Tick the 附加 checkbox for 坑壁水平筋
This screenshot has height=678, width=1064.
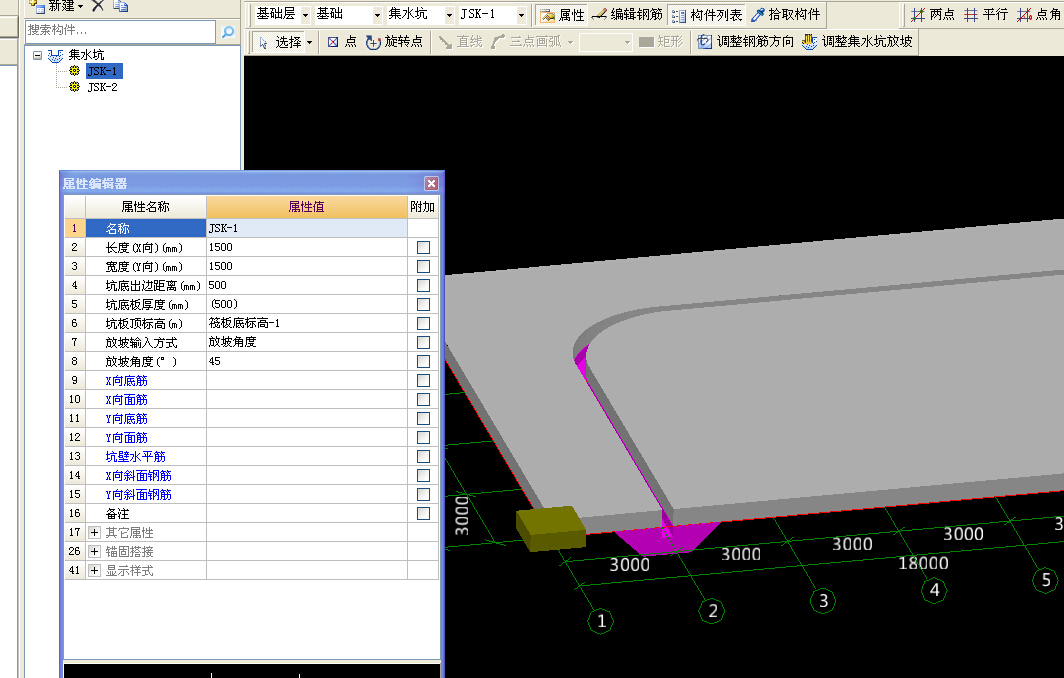(x=423, y=457)
